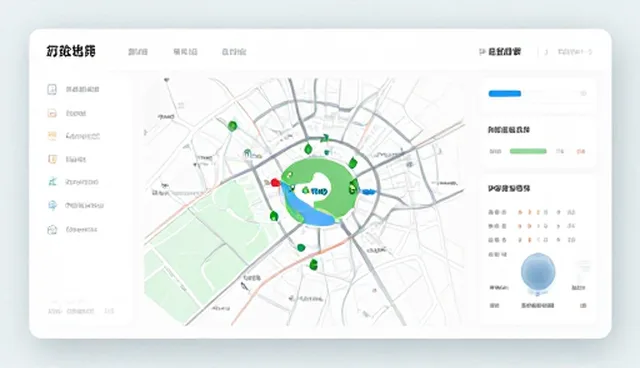Switch to the middle top navigation tab

pos(185,52)
